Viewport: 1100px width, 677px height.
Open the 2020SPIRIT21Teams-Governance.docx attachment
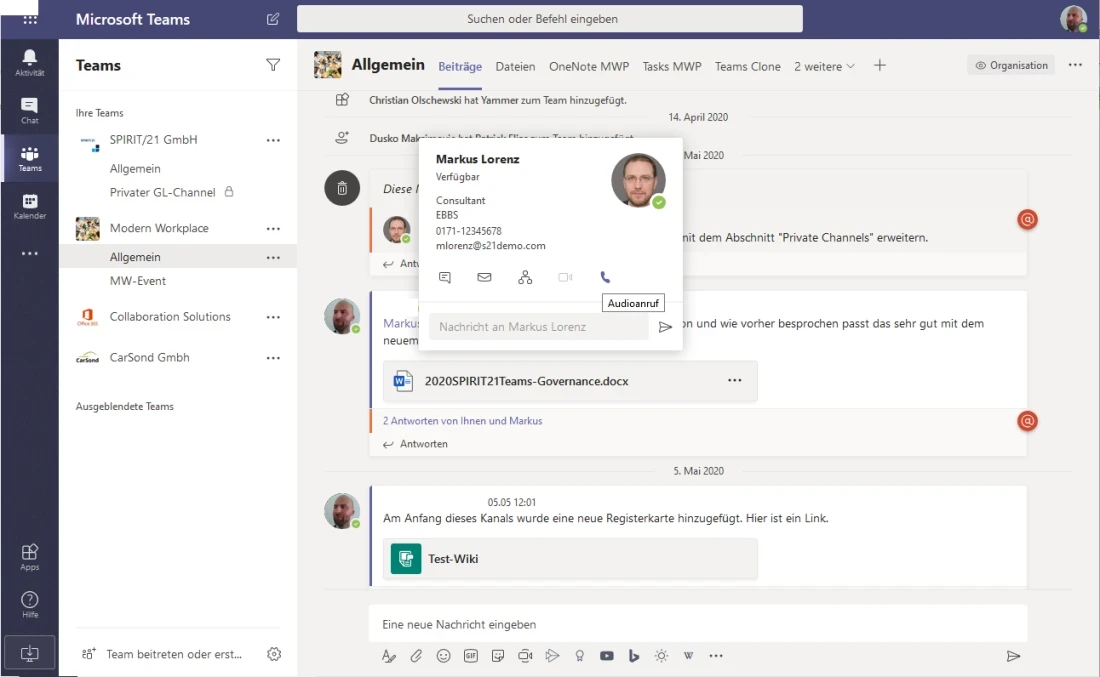coord(526,381)
